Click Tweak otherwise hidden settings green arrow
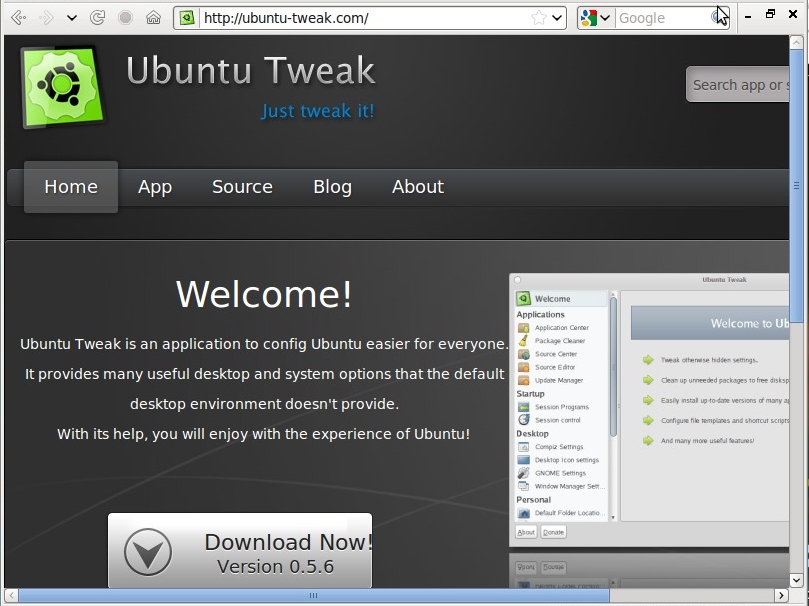The height and width of the screenshot is (606, 809). [x=648, y=360]
